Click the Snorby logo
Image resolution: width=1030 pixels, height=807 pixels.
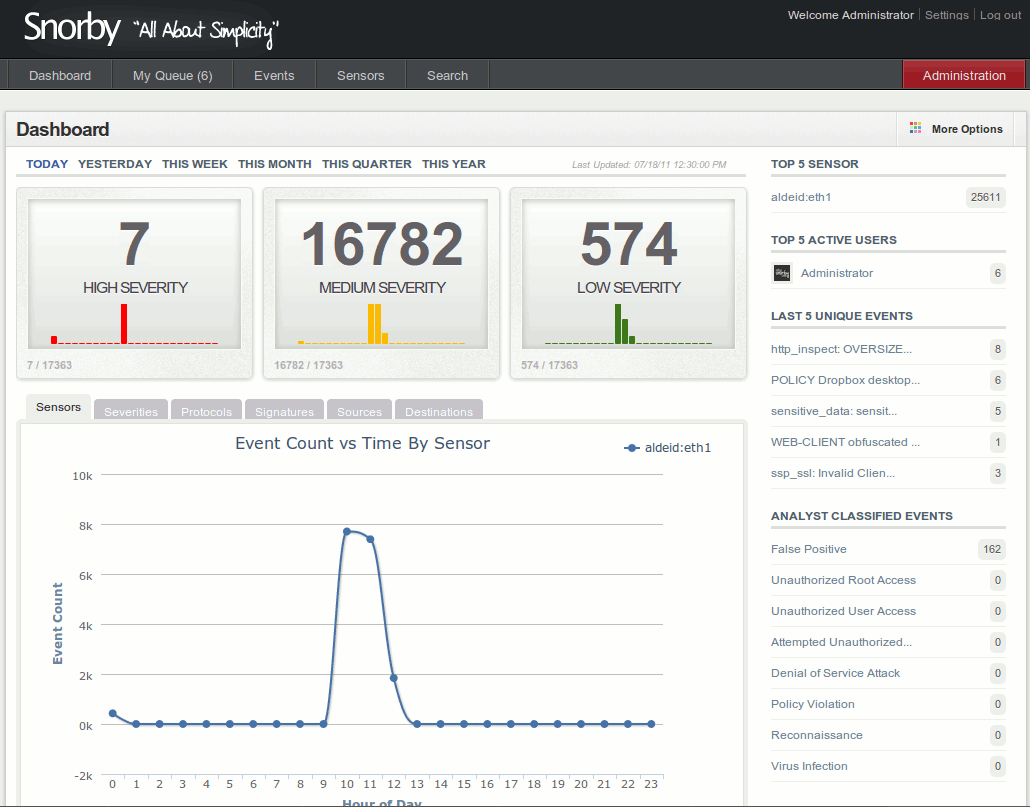point(72,28)
